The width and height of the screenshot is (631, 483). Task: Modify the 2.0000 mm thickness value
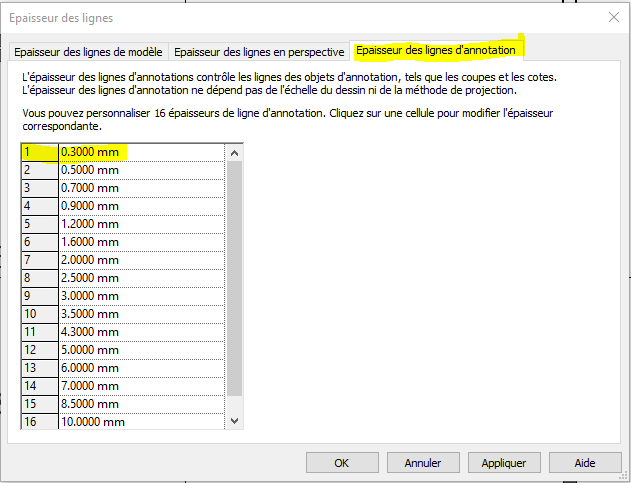pyautogui.click(x=140, y=260)
